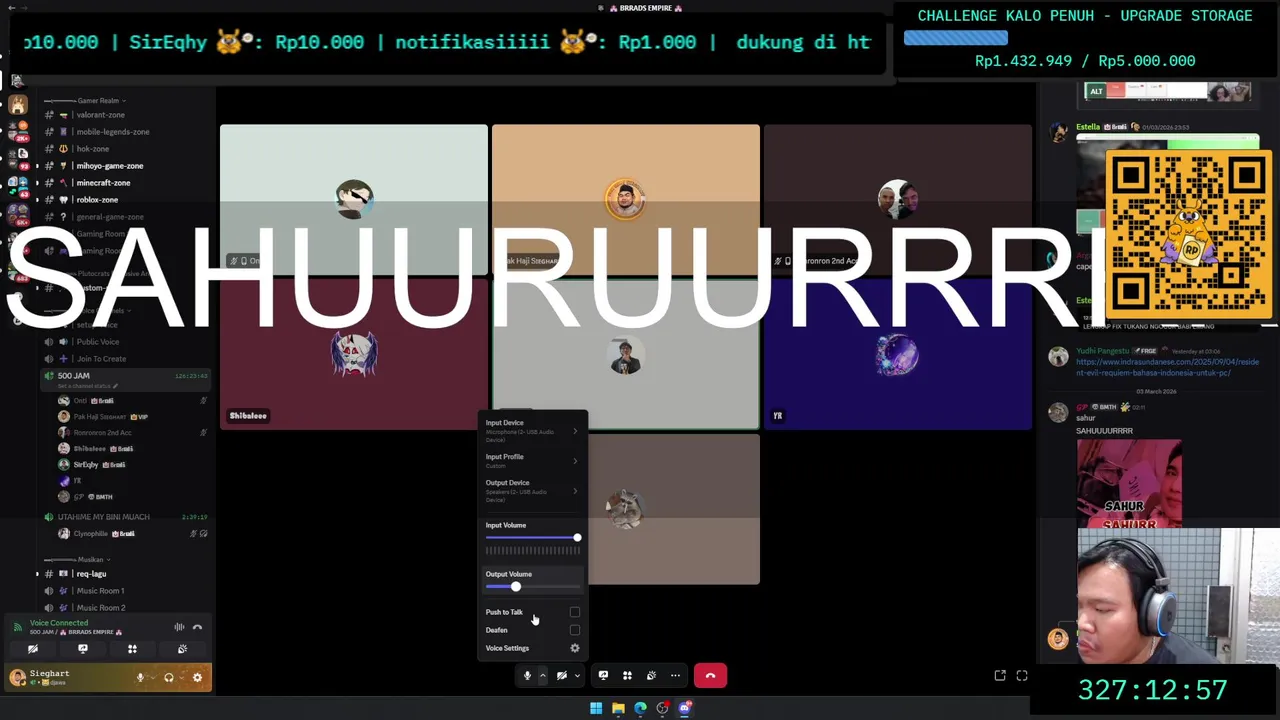Select SirEqhy in voice member list
This screenshot has height=720, width=1280.
(133, 465)
